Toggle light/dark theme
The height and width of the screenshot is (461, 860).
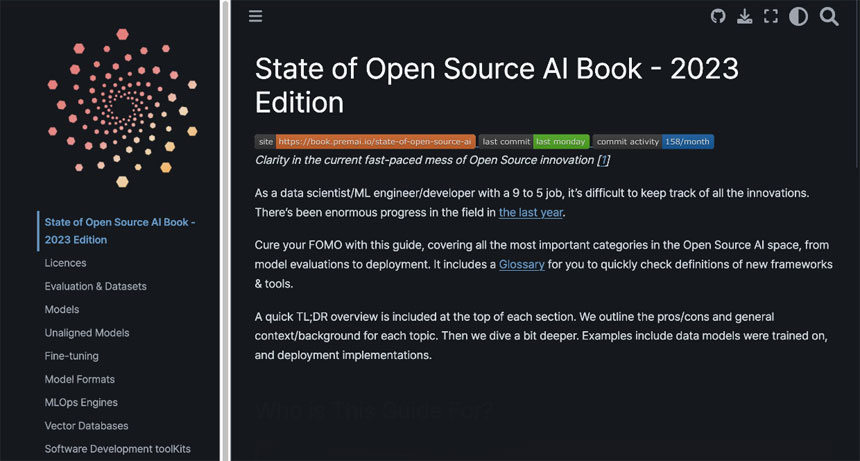tap(798, 16)
